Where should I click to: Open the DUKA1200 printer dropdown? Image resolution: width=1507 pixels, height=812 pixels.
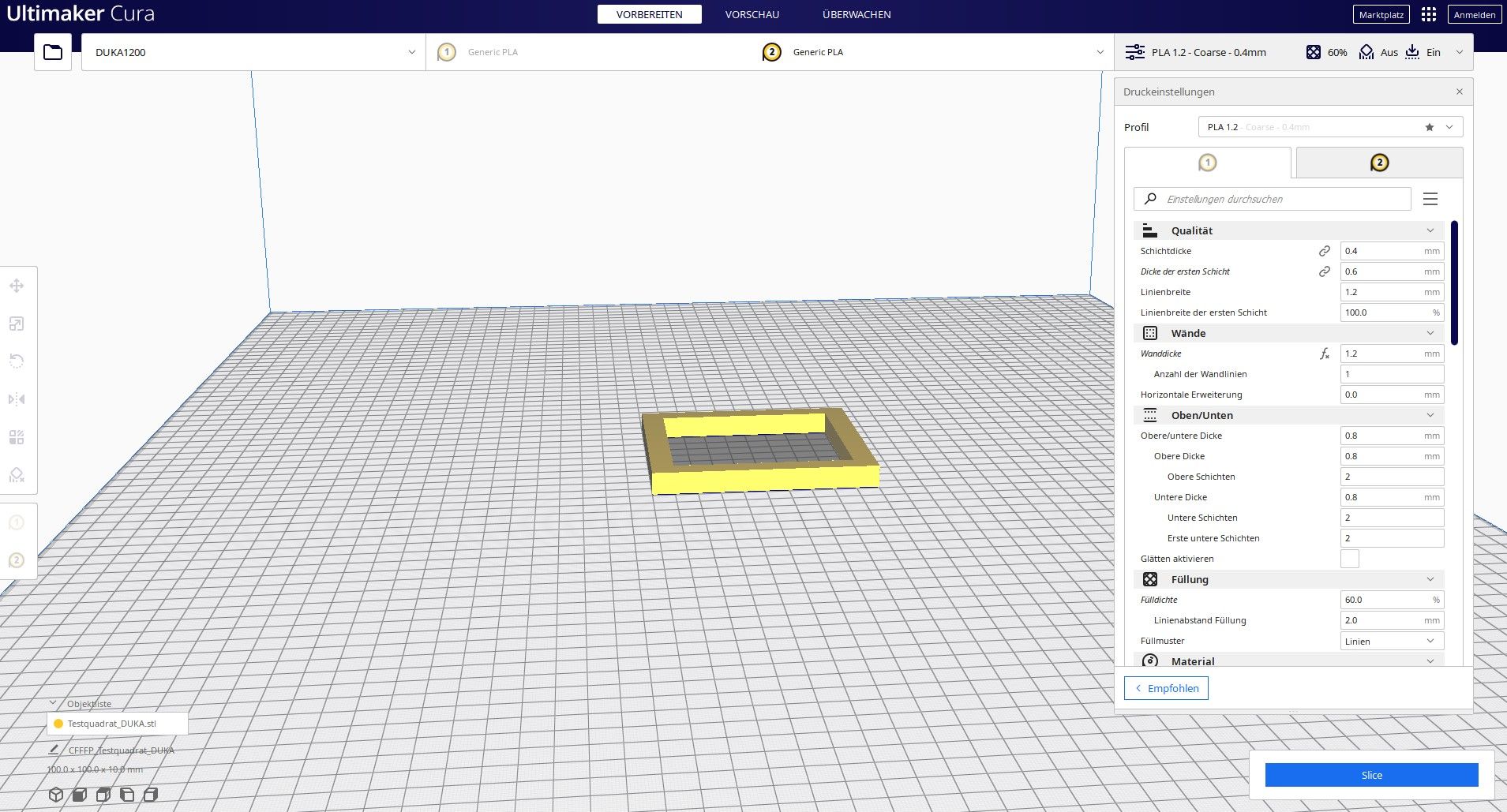pos(253,52)
